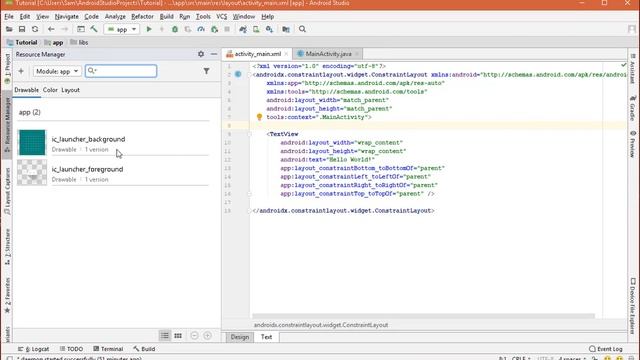
Task: Open the TODO tool window
Action: tap(71, 349)
